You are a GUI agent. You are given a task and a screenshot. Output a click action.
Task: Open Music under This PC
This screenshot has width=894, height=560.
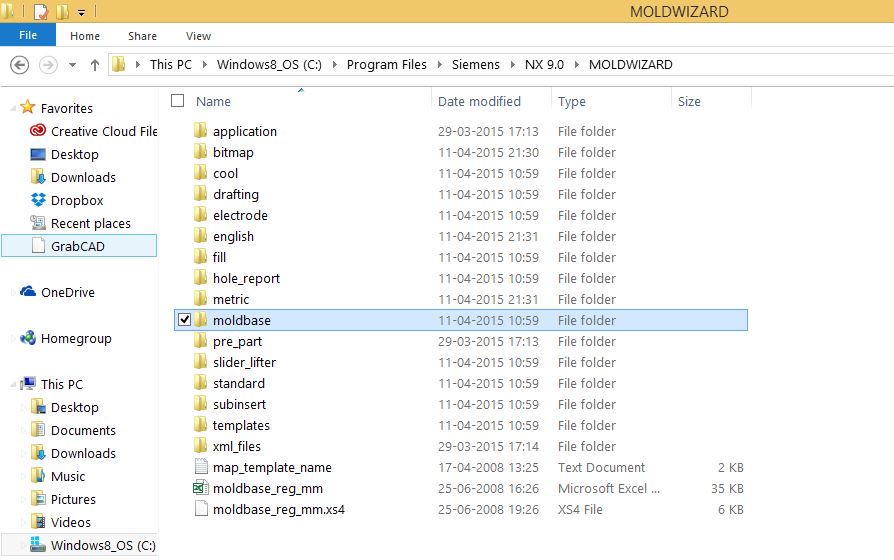[x=58, y=476]
